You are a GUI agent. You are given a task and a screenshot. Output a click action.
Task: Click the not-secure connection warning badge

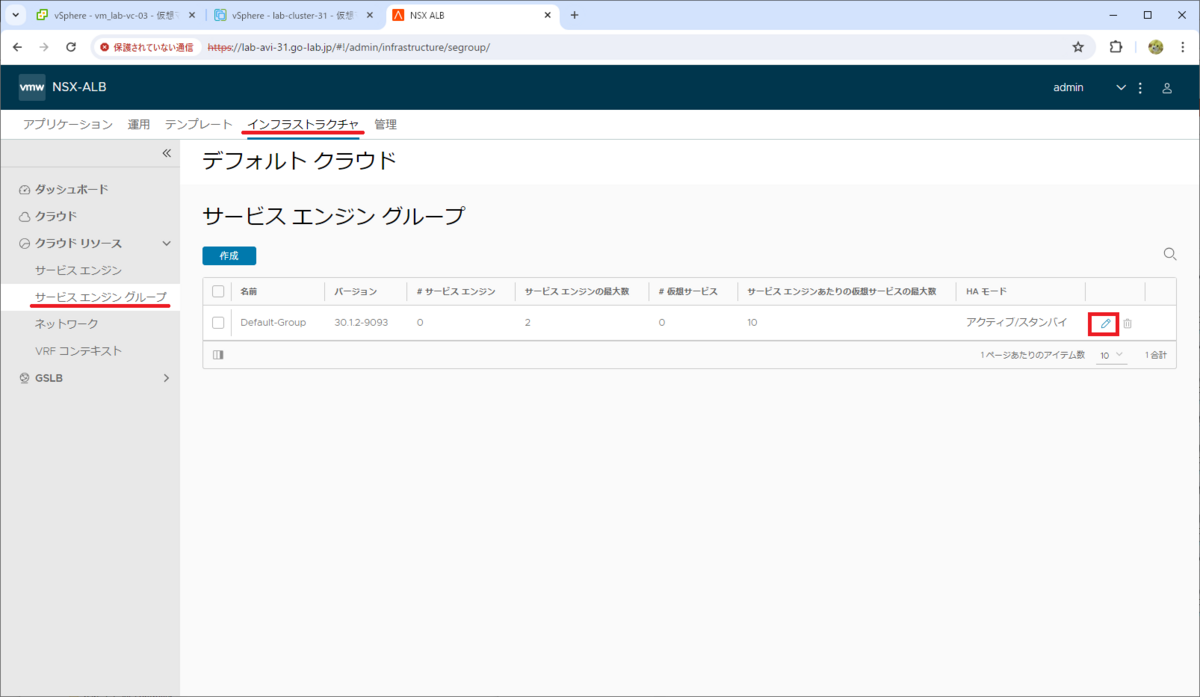coord(146,47)
